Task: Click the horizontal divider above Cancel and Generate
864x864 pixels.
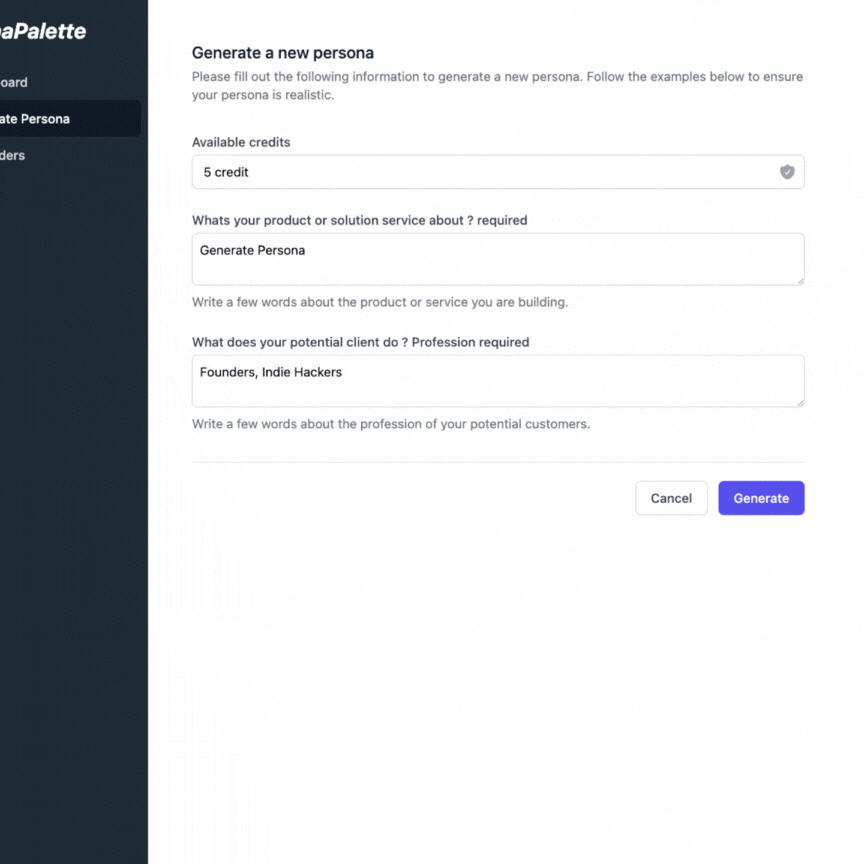Action: (498, 462)
